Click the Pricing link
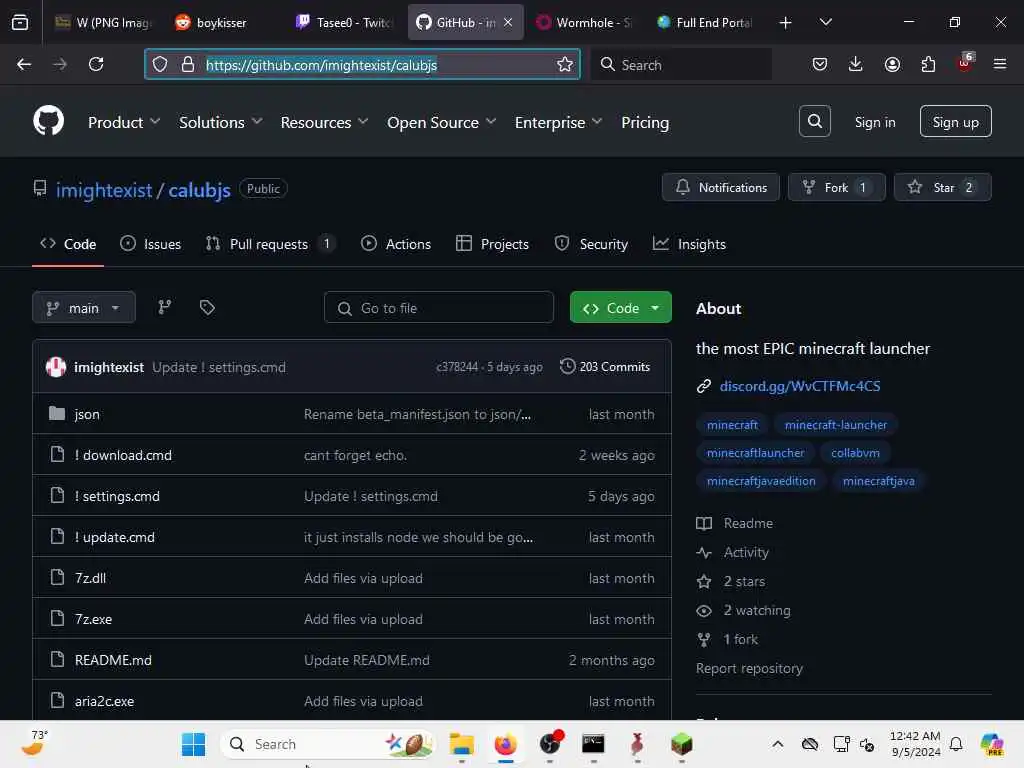1024x768 pixels. click(x=645, y=122)
